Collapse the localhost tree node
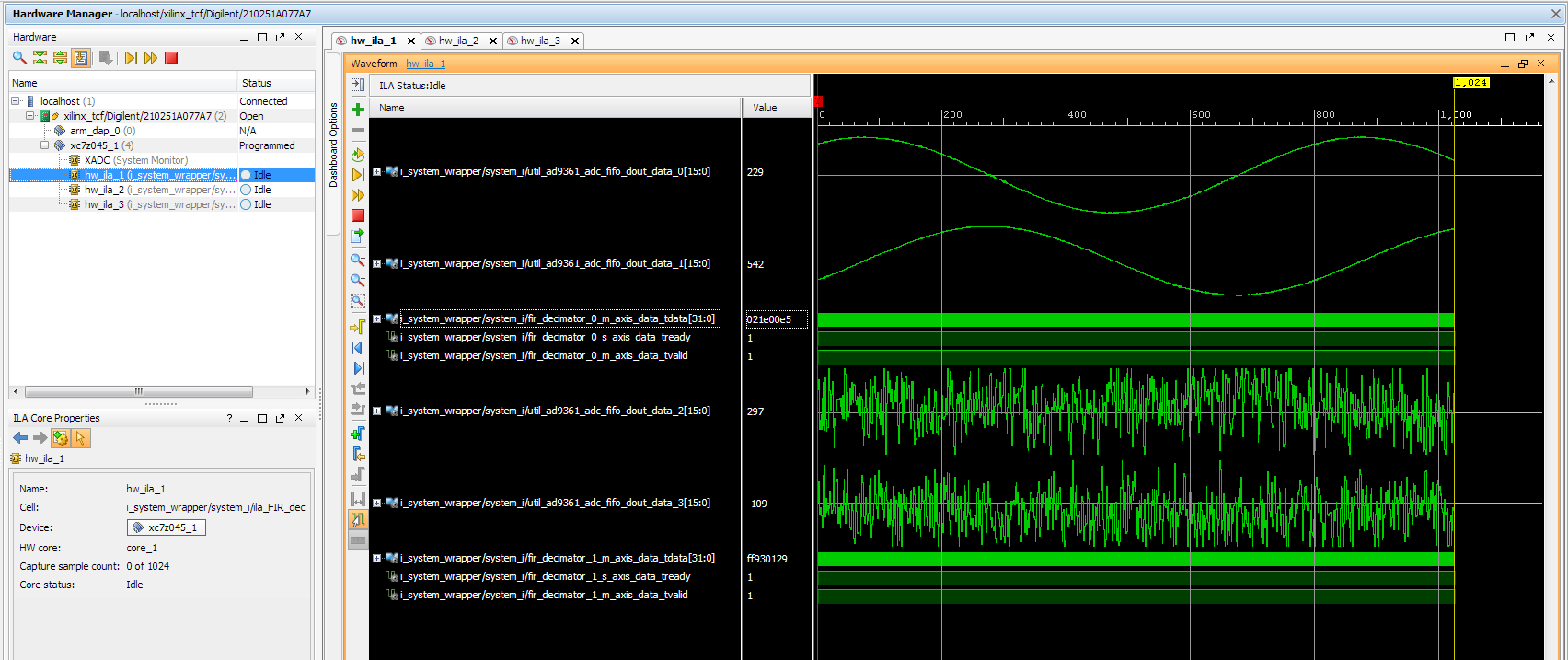 (16, 101)
